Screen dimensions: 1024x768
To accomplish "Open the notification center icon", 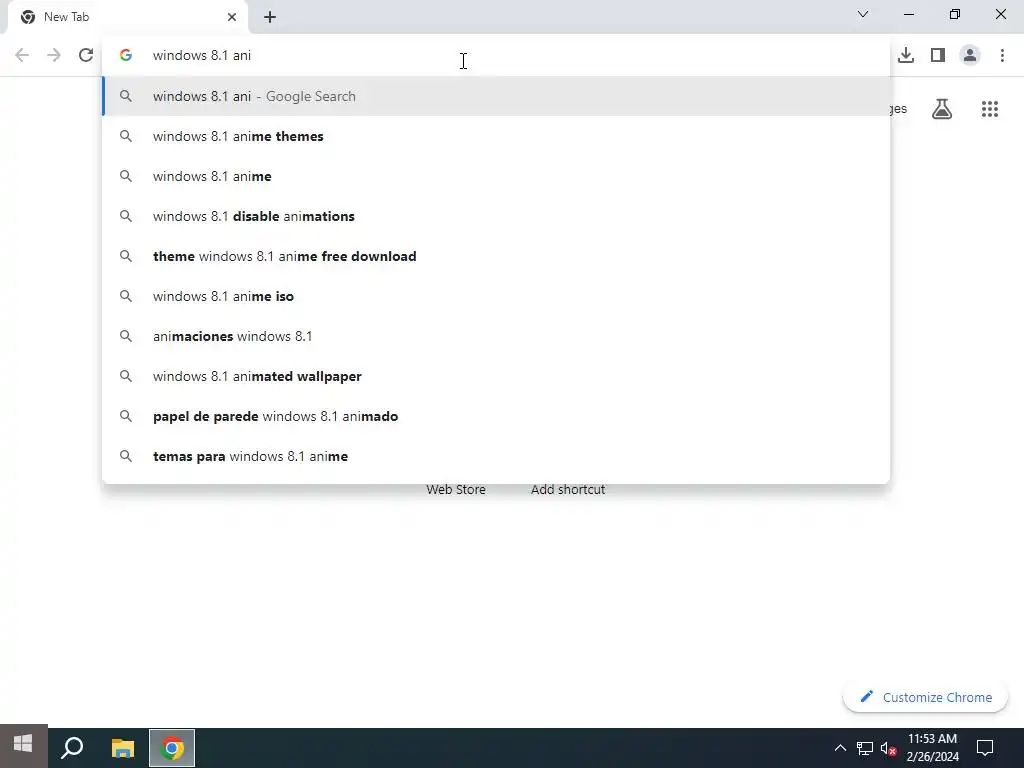I will point(985,748).
